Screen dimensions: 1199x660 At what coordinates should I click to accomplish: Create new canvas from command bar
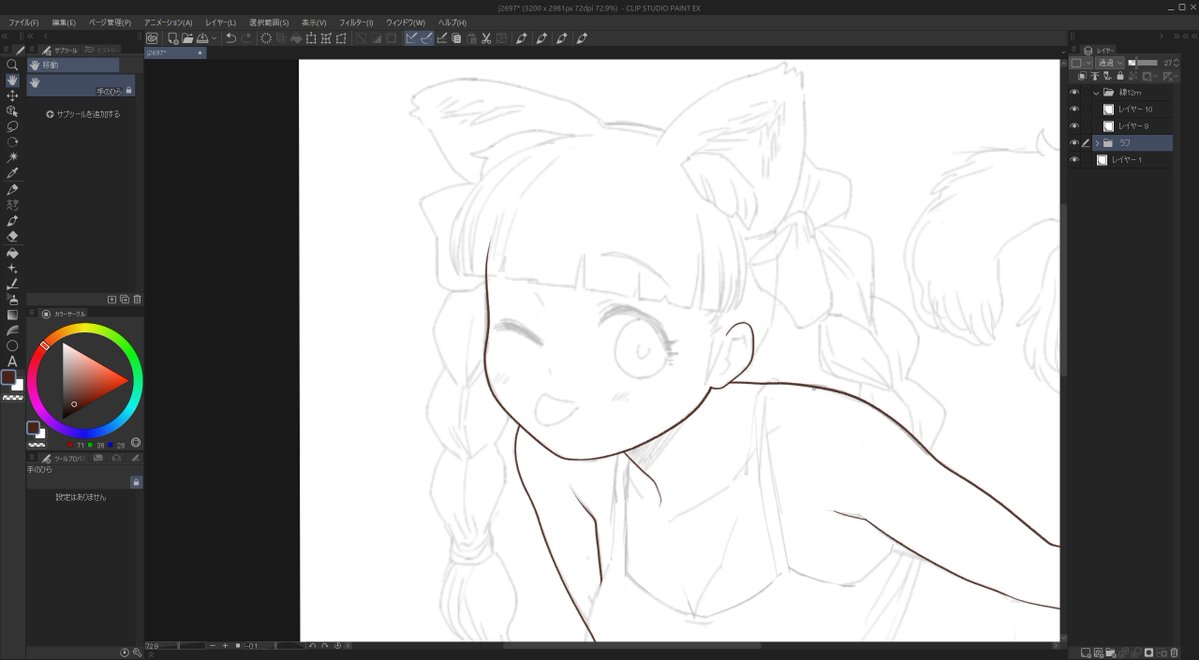pos(173,38)
